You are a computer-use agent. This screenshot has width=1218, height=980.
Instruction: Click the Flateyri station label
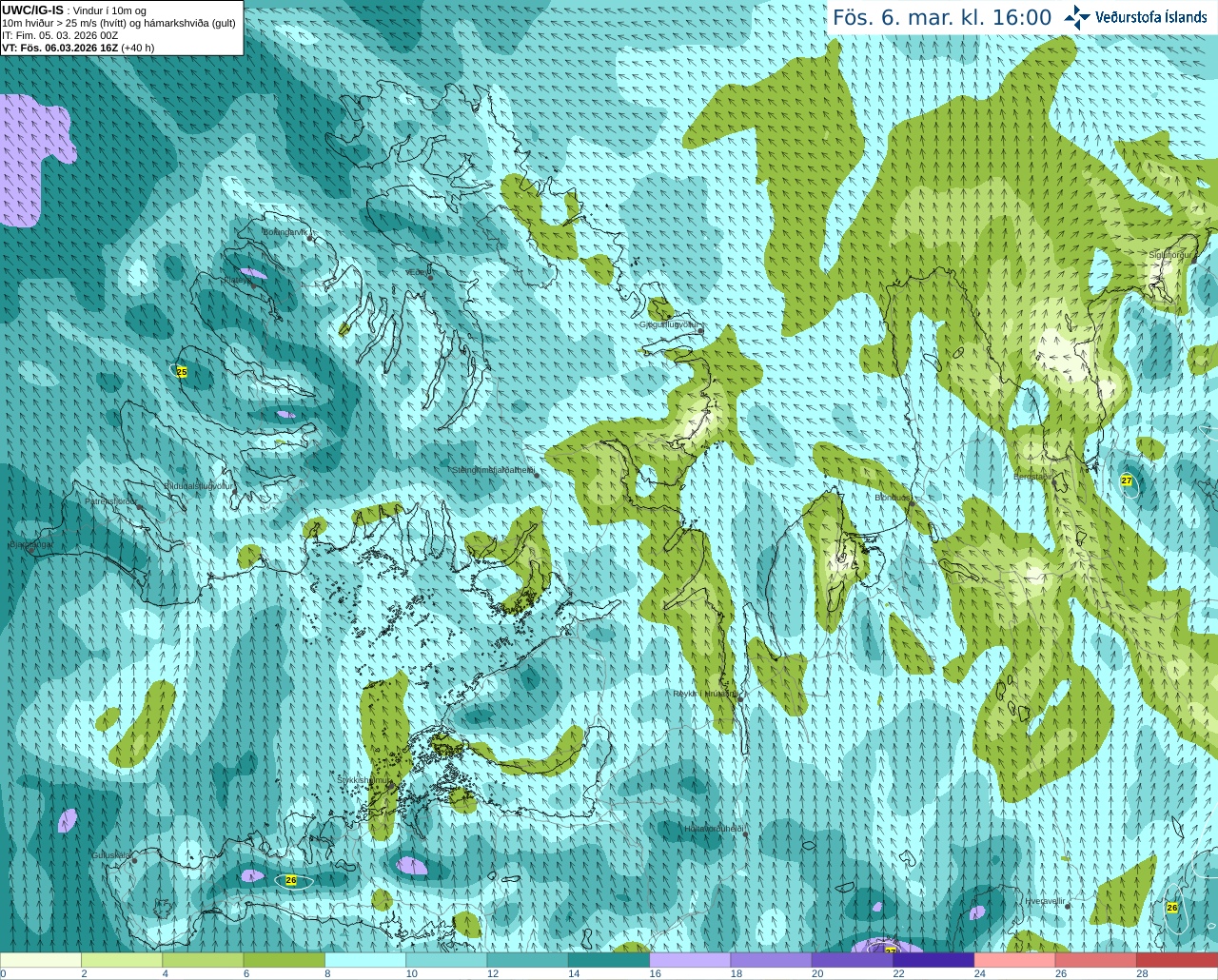[x=237, y=280]
